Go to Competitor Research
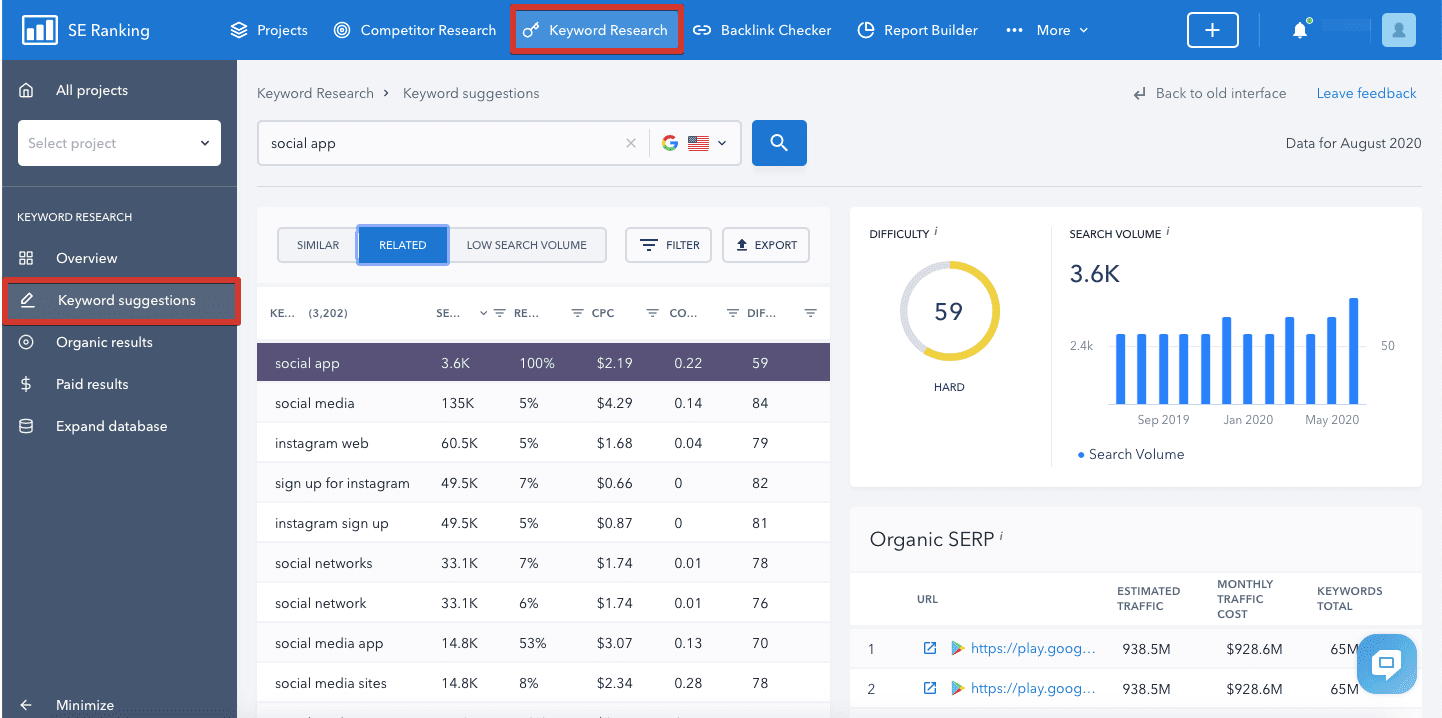The width and height of the screenshot is (1442, 718). [415, 30]
